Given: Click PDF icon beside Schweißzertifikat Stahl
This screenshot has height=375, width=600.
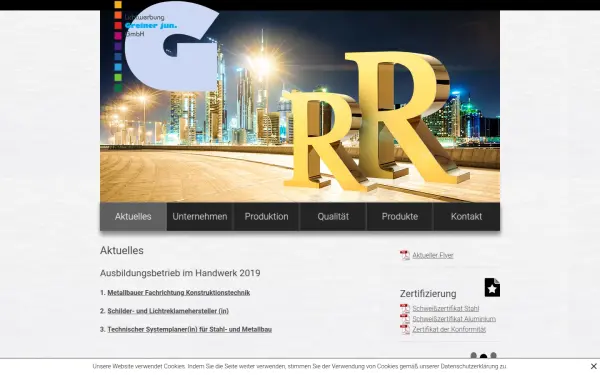Looking at the screenshot, I should 405,308.
